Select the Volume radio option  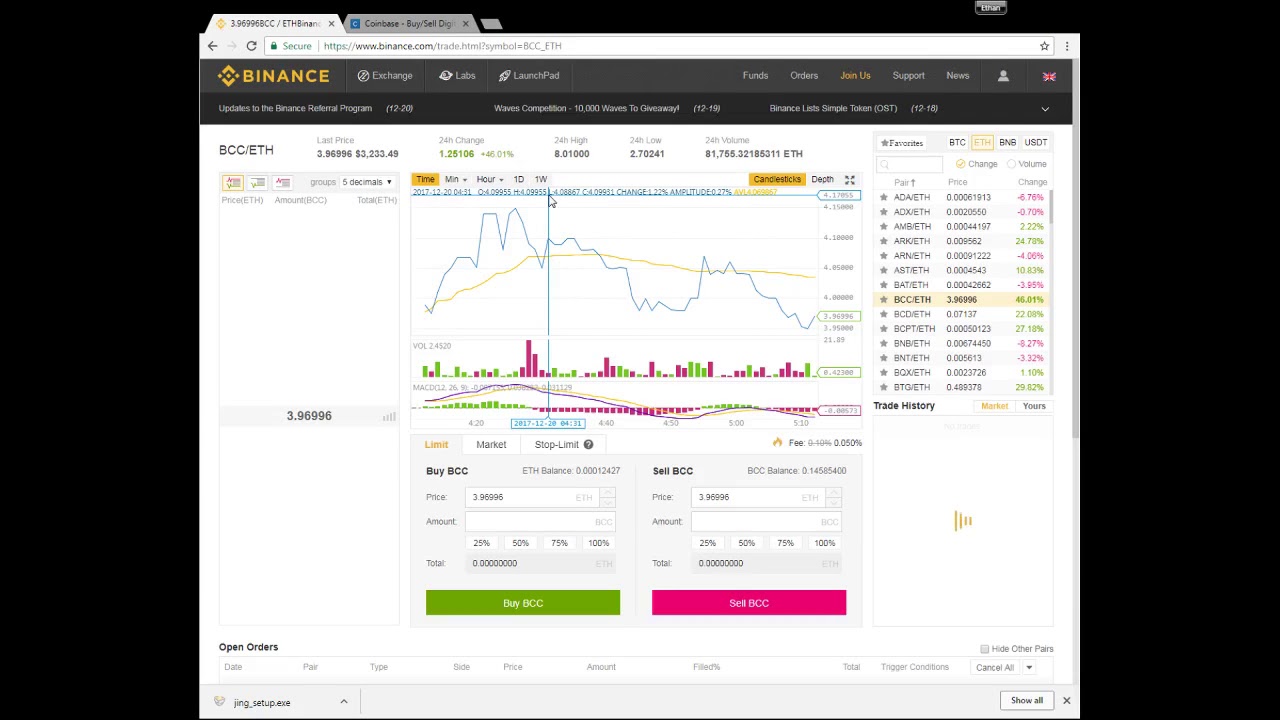[x=1011, y=164]
